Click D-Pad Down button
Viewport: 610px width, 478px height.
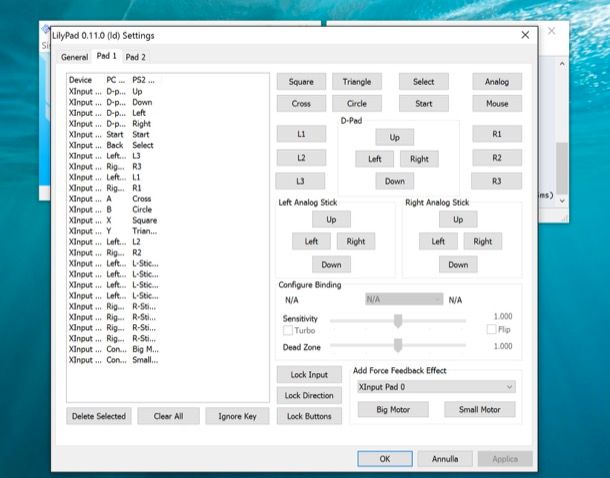coord(394,181)
